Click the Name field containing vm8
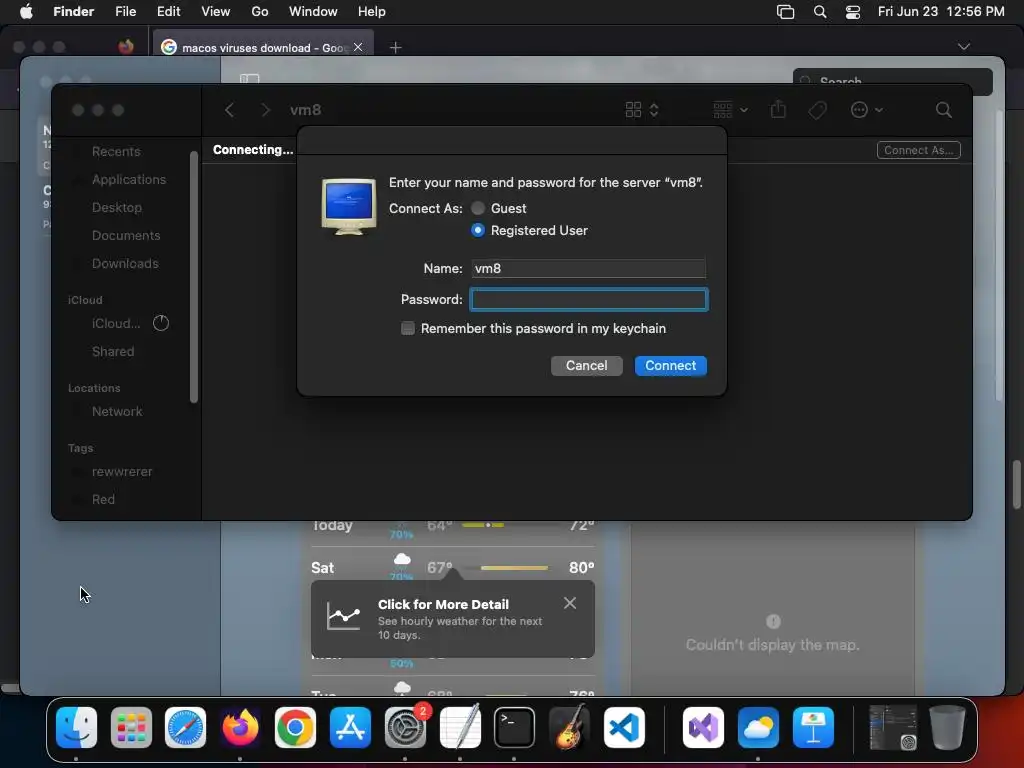This screenshot has width=1024, height=768. [588, 268]
